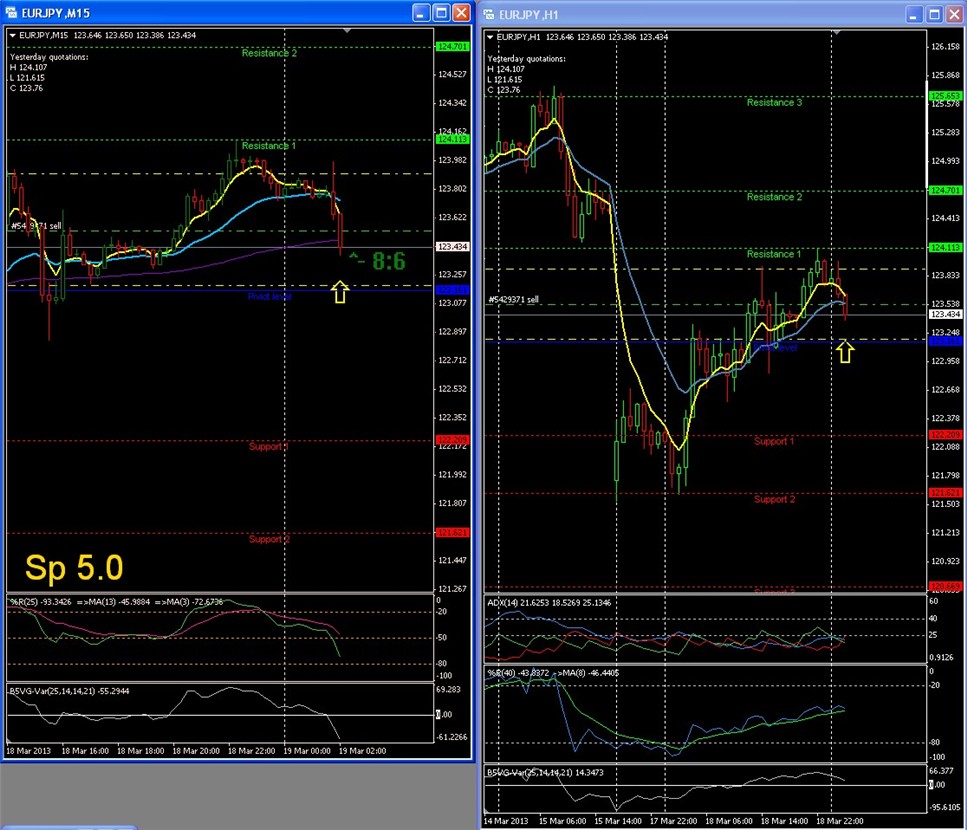
Task: Click the Yesterday quotations text in the M15 chart
Action: point(49,57)
